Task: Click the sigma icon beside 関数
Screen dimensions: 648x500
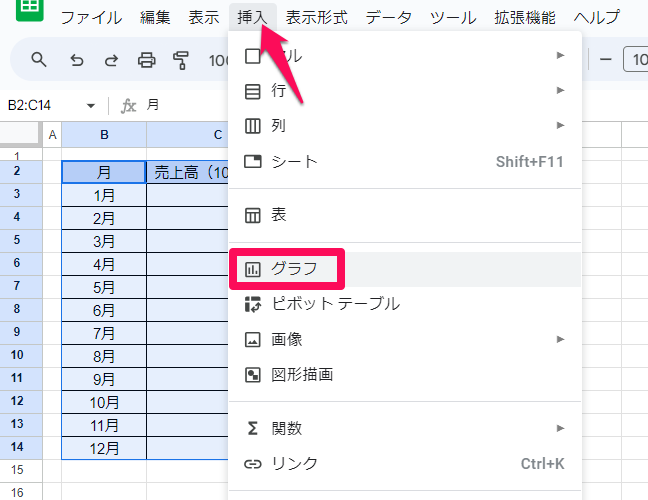Action: (253, 429)
